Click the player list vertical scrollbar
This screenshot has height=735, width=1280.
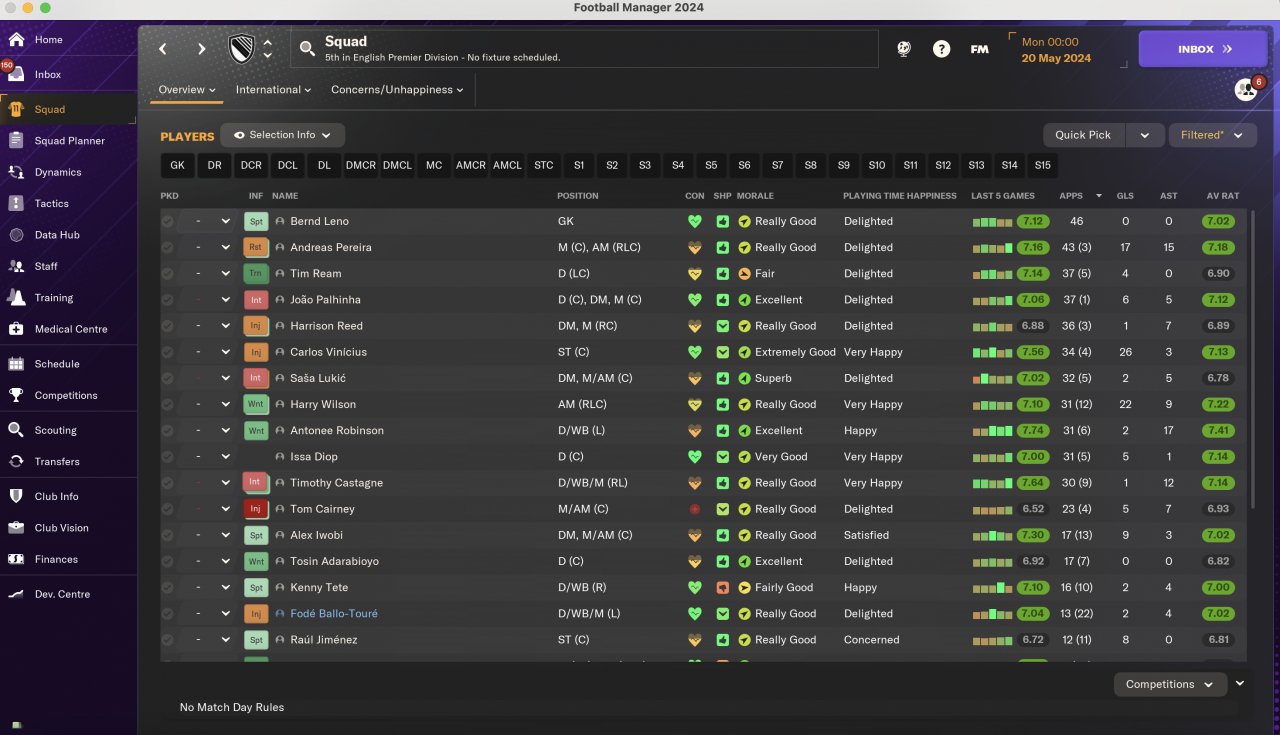pyautogui.click(x=1251, y=360)
